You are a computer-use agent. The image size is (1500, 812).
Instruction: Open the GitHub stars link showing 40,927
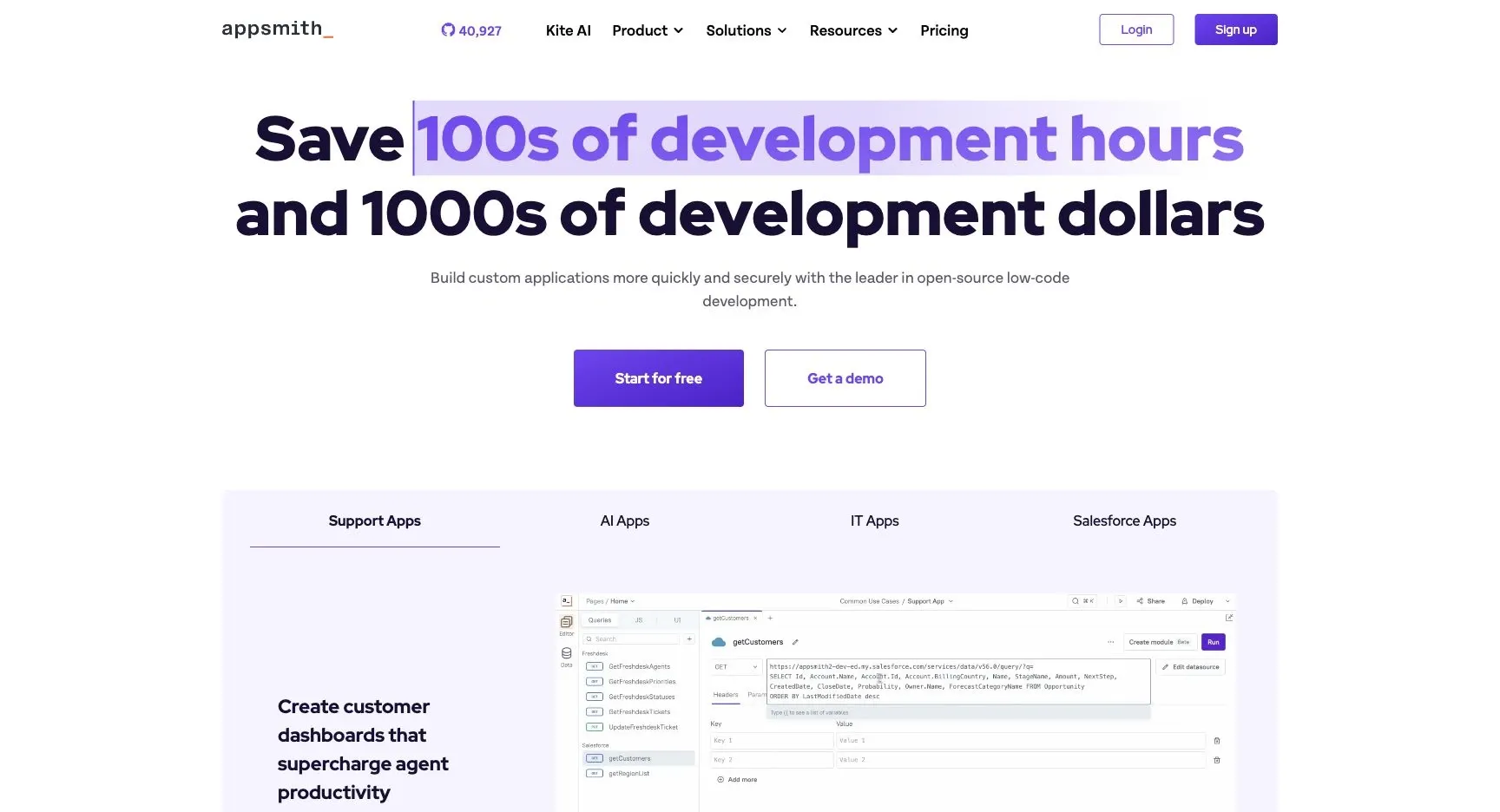coord(471,30)
